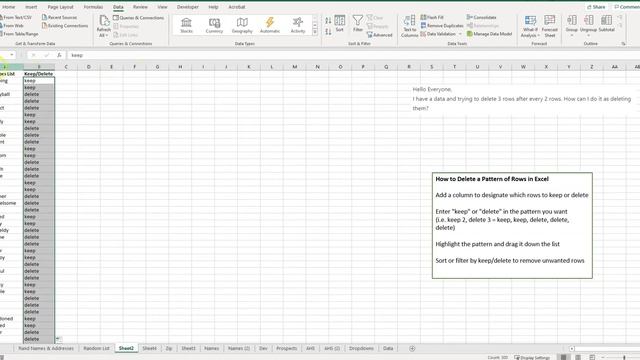
Task: Open the Outline dialog launcher
Action: (623, 44)
